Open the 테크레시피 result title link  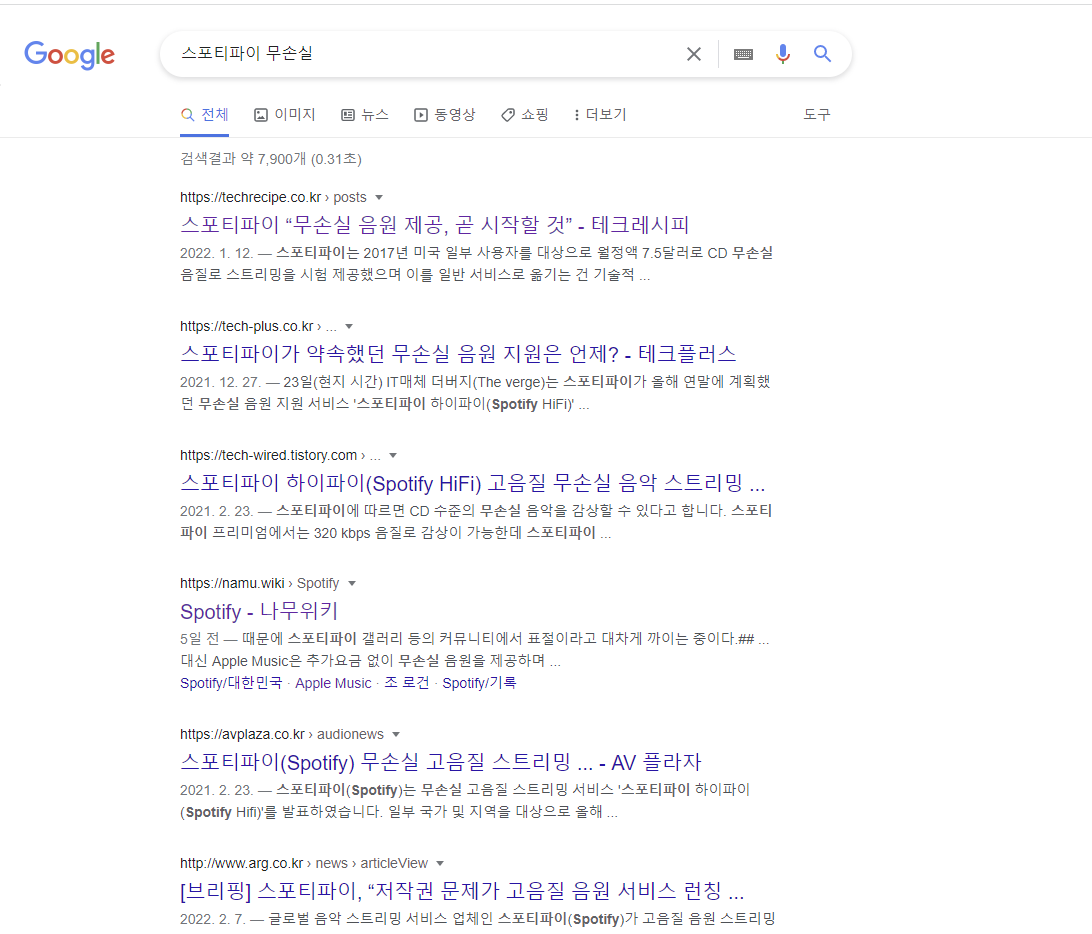[x=435, y=225]
